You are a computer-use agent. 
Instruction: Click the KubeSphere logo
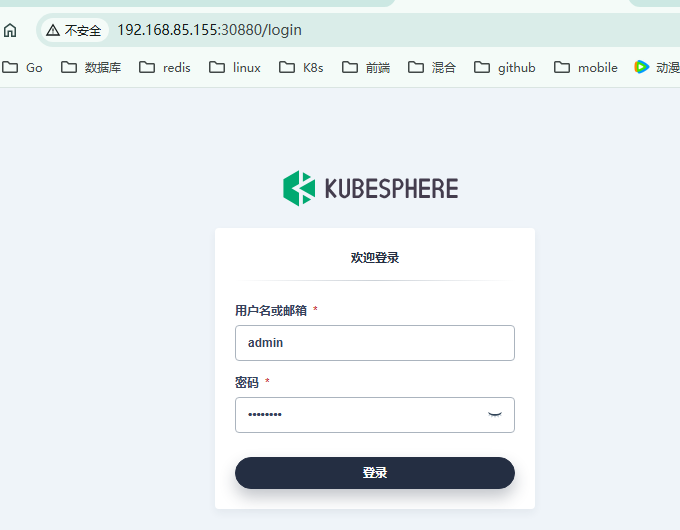pyautogui.click(x=371, y=188)
